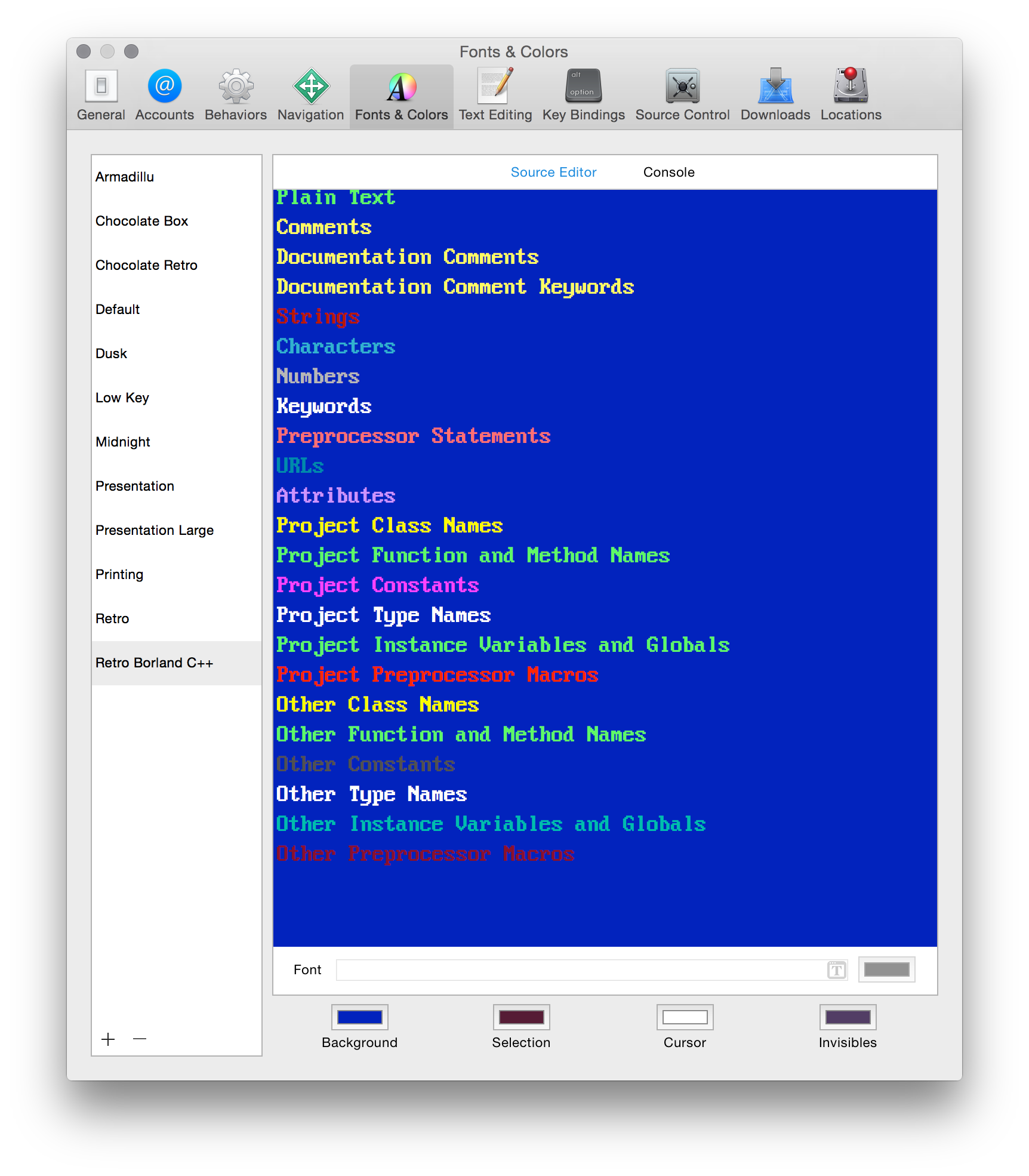Select Project Constants row
Image resolution: width=1029 pixels, height=1176 pixels.
pyautogui.click(x=605, y=585)
